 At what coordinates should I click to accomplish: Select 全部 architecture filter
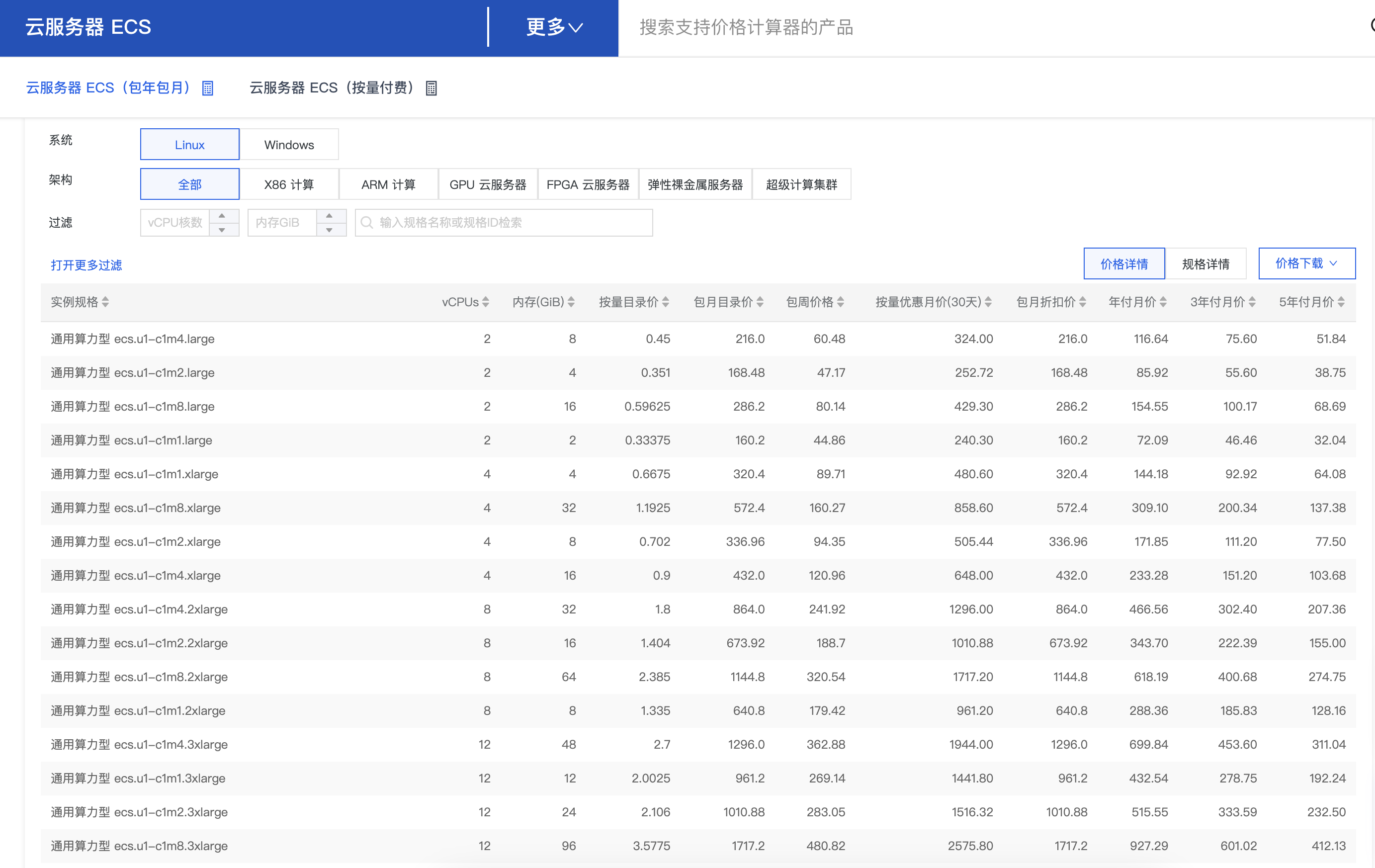(x=189, y=184)
